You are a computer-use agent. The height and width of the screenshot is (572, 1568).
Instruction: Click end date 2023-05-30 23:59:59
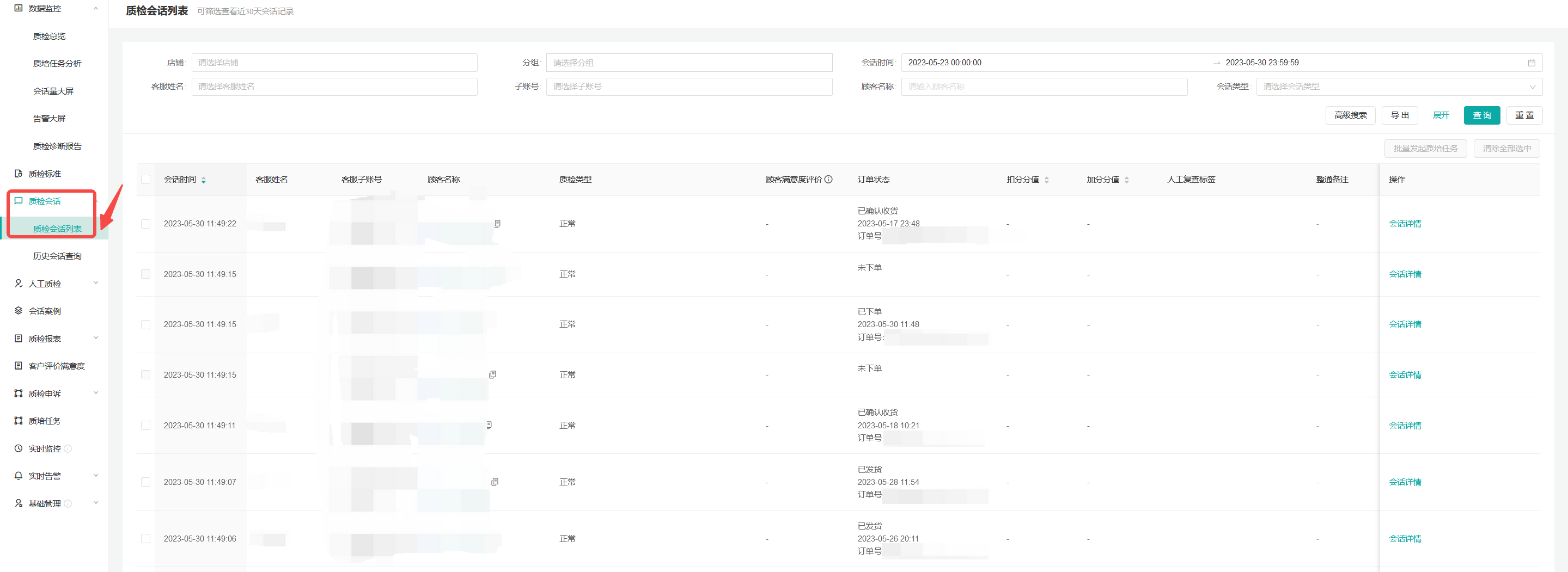(1262, 63)
